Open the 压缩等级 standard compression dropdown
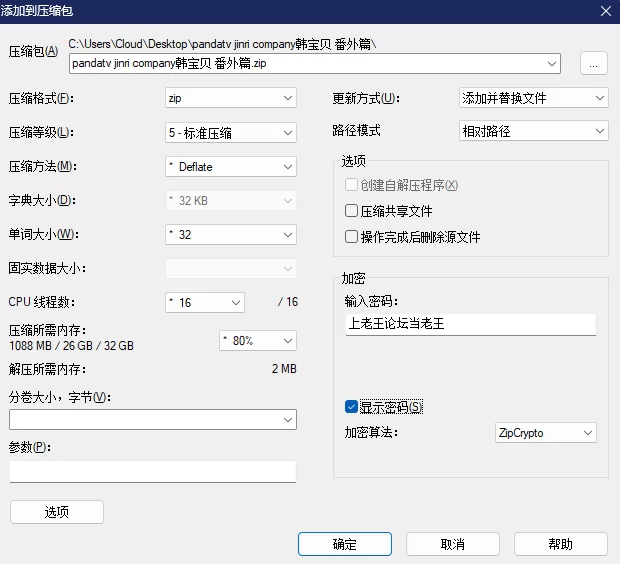This screenshot has width=620, height=564. (x=231, y=132)
